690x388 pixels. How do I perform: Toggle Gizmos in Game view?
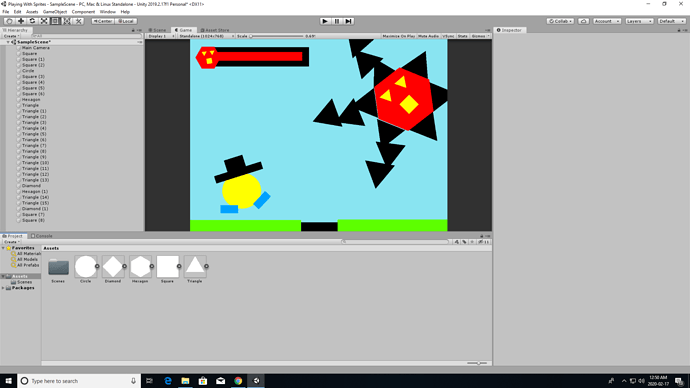[x=480, y=36]
